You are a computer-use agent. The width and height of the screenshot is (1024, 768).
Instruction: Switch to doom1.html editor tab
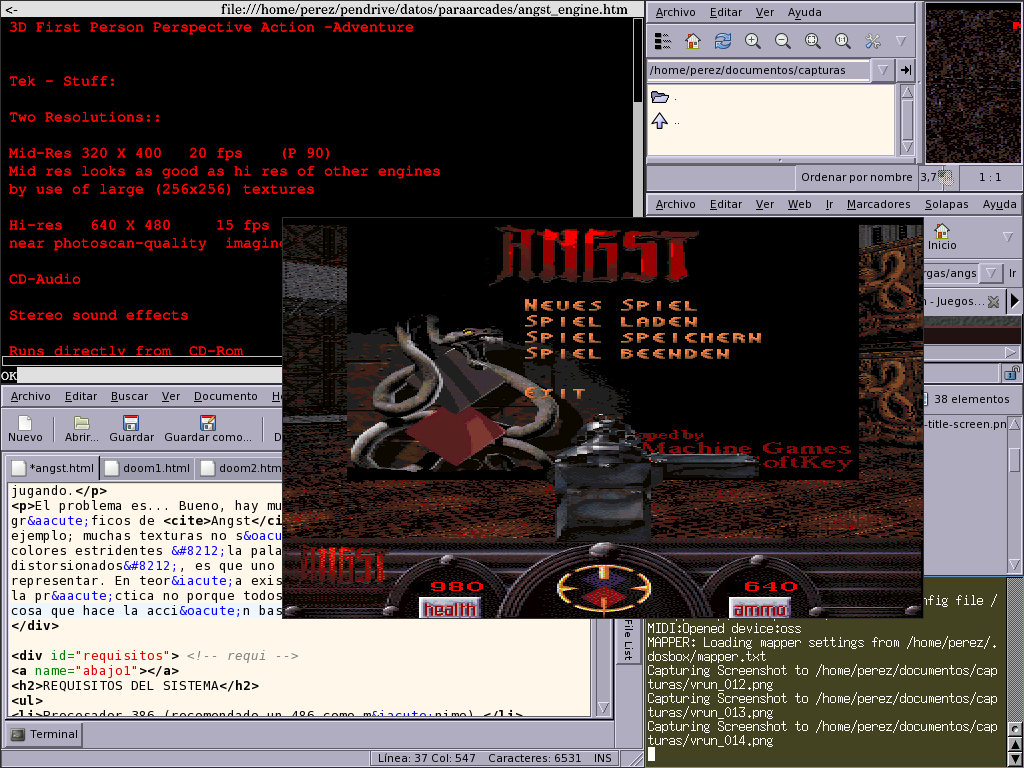point(148,468)
